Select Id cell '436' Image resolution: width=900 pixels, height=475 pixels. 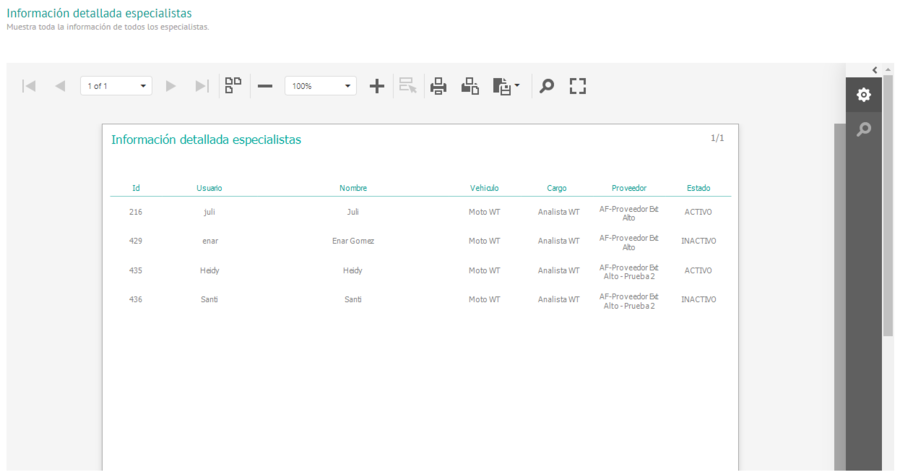[135, 299]
